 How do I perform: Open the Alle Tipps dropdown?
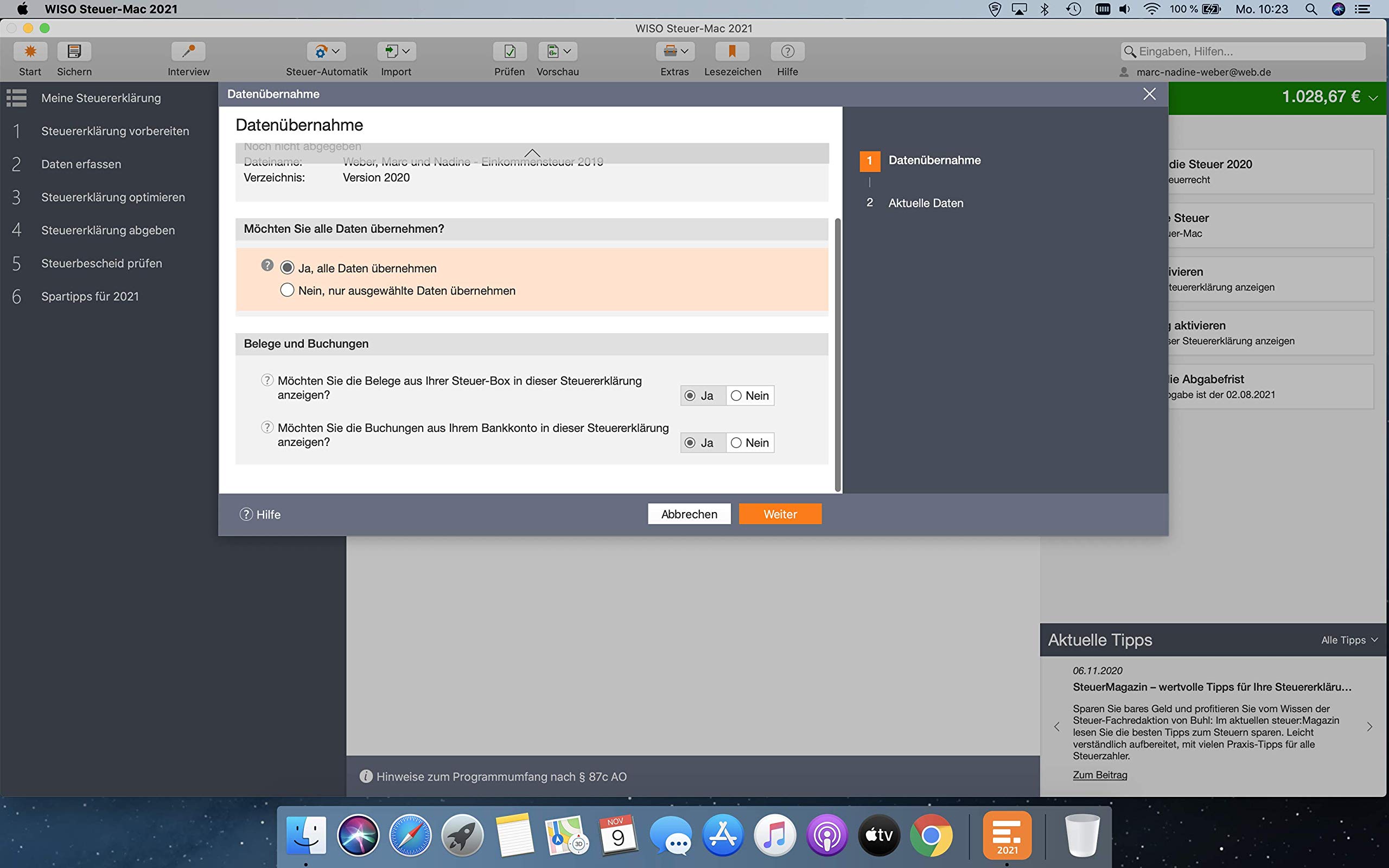click(1349, 640)
